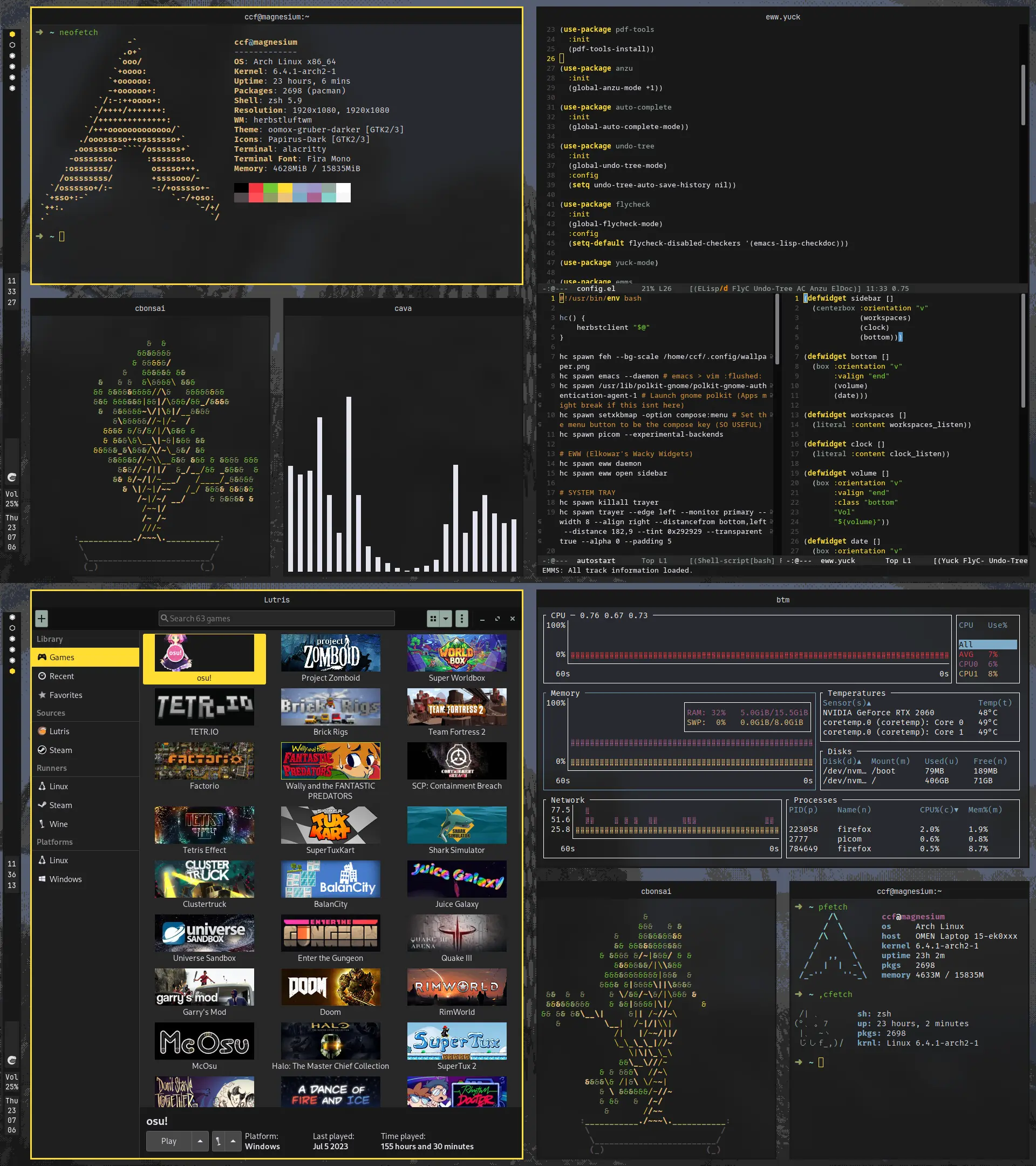Select the Factorio game cover
1036x1166 pixels.
[x=204, y=761]
